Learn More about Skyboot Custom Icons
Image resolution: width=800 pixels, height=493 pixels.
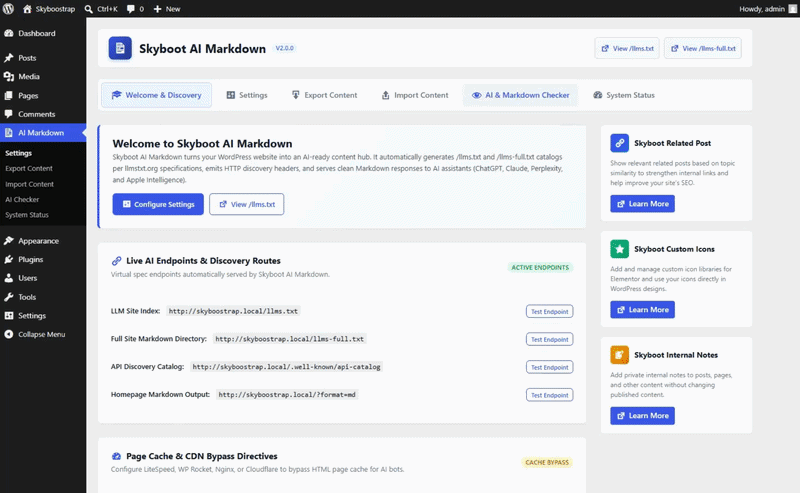pyautogui.click(x=642, y=310)
